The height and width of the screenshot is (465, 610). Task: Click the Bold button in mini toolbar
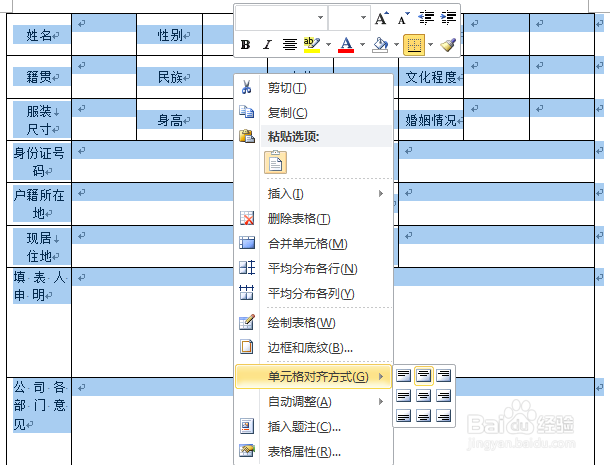[x=245, y=45]
